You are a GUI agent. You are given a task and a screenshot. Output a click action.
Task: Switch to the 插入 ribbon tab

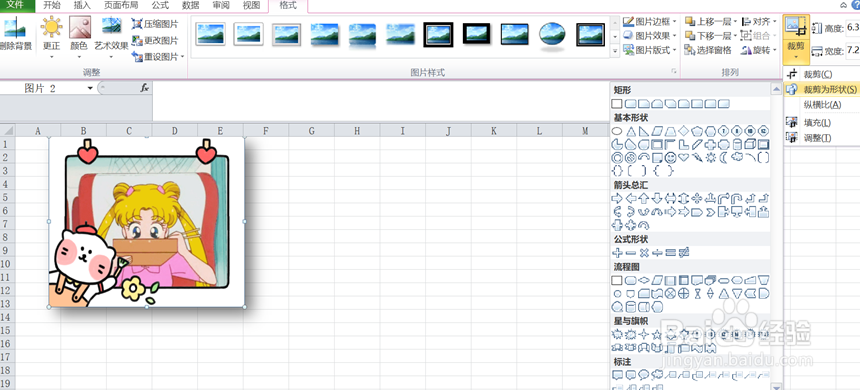[x=82, y=5]
